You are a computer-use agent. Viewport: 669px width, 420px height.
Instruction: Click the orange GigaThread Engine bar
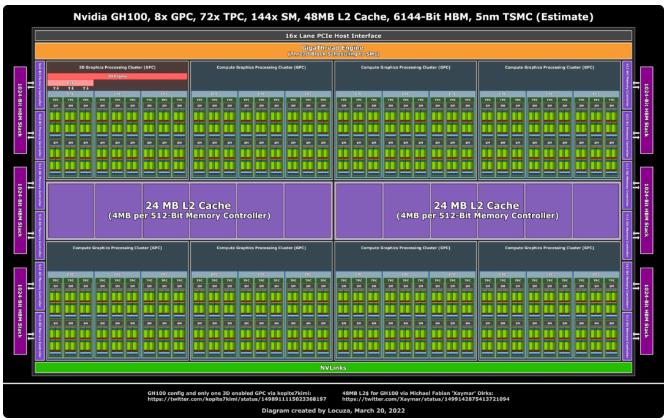click(333, 51)
